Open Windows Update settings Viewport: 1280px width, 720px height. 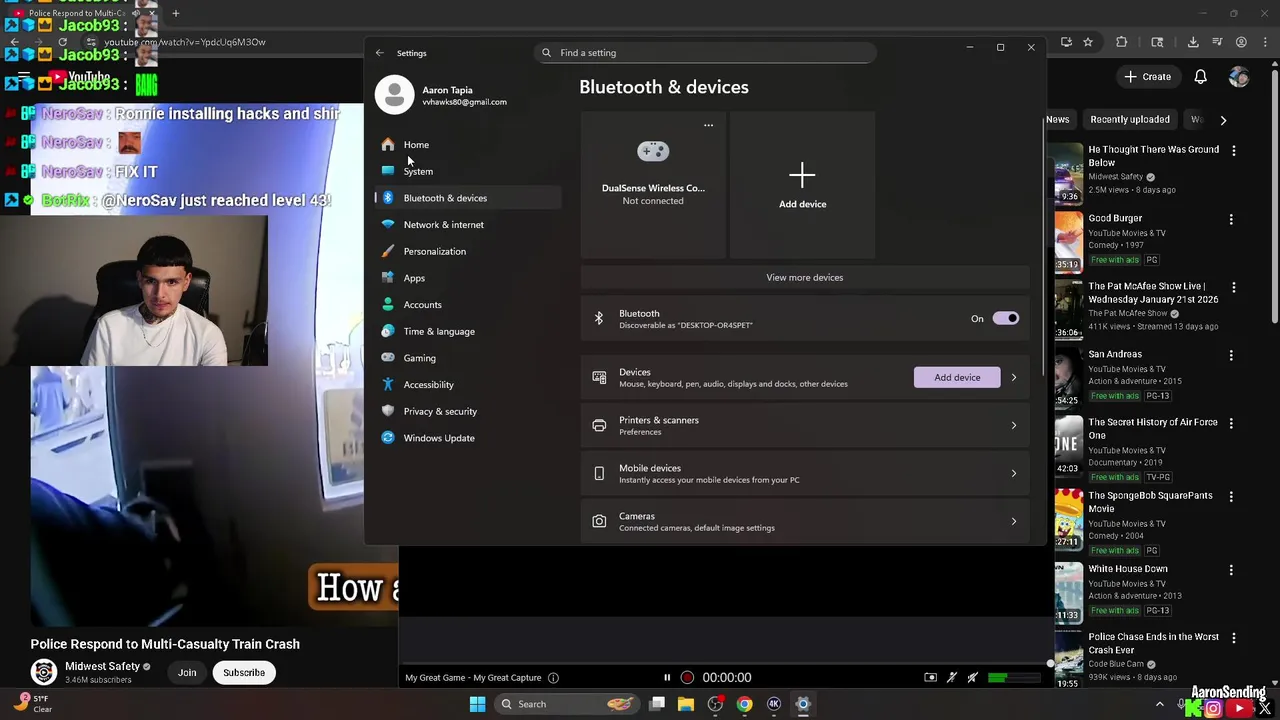[439, 438]
